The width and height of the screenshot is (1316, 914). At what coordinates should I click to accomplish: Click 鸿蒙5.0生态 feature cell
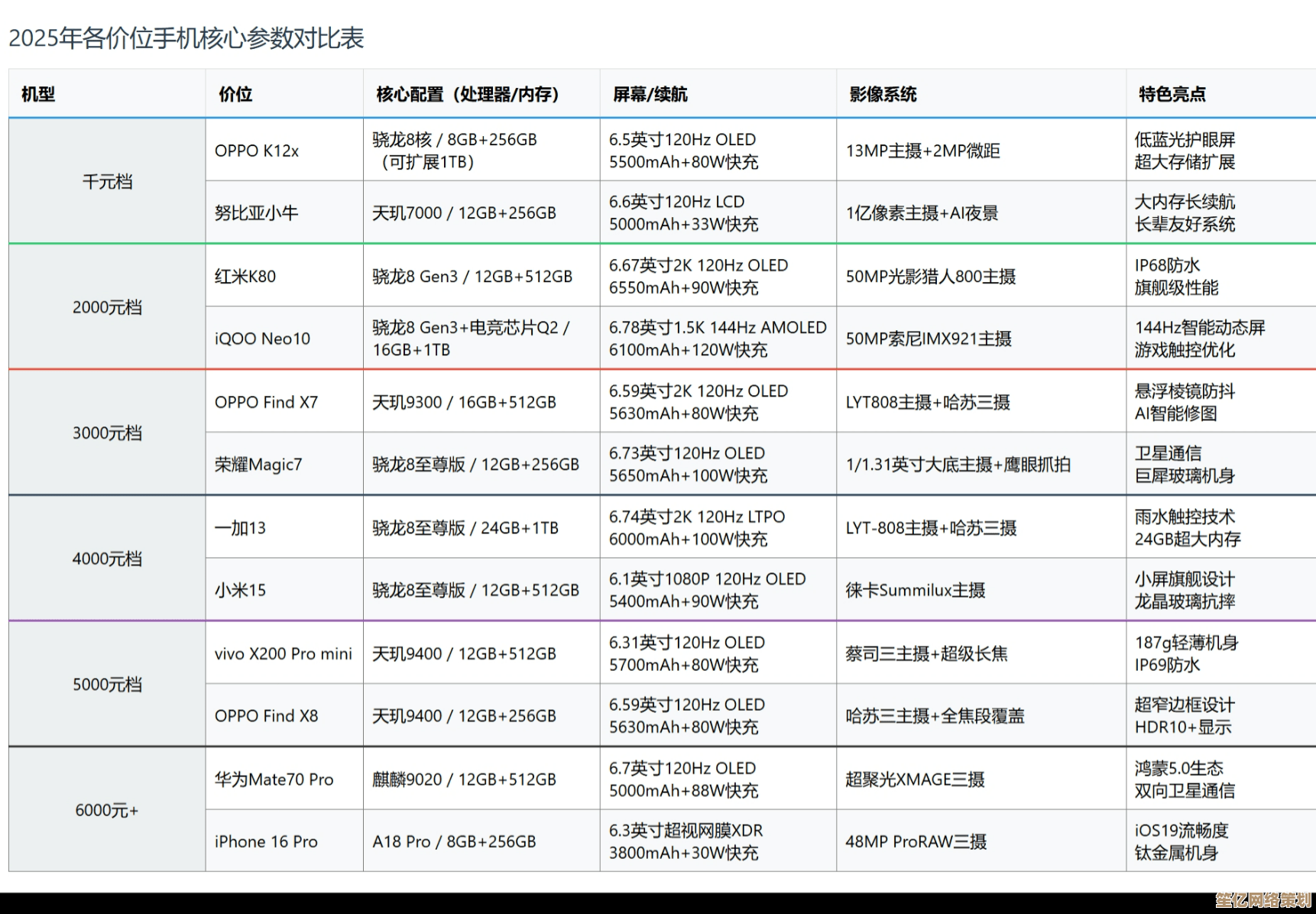pyautogui.click(x=1221, y=778)
